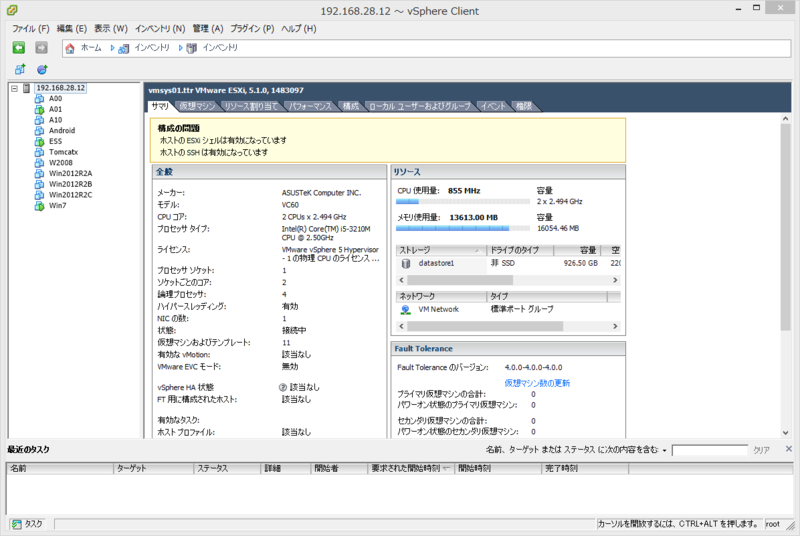Viewport: 800px width, 536px height.
Task: Switch to the 権限 tab
Action: (x=524, y=106)
